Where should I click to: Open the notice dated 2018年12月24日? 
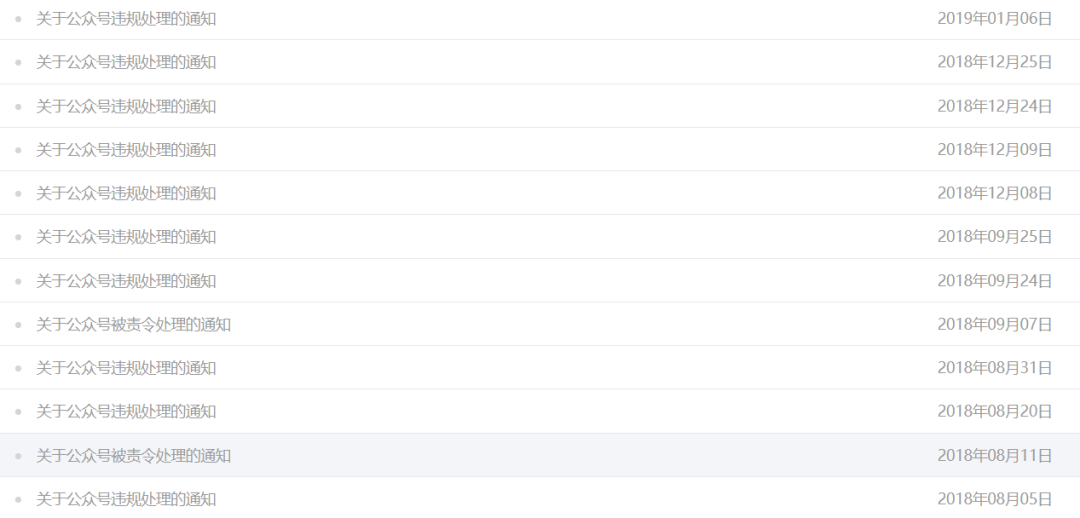click(x=126, y=106)
